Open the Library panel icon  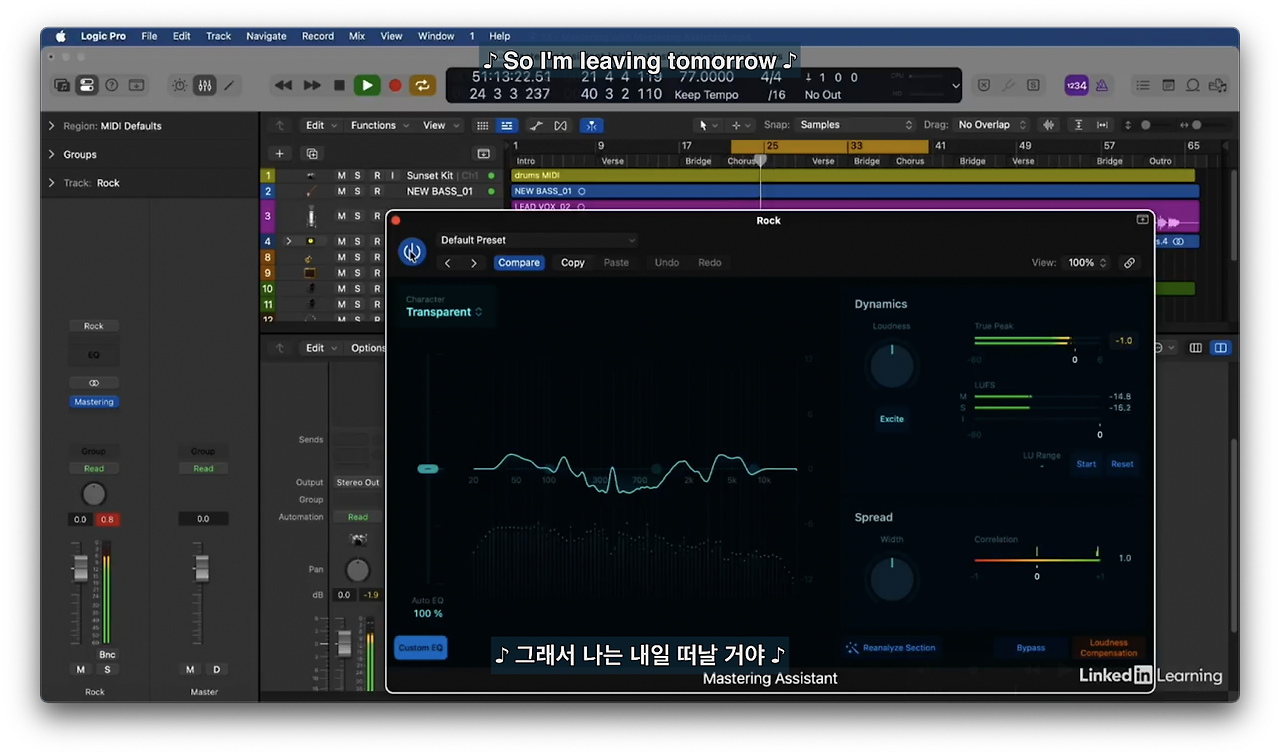(62, 85)
